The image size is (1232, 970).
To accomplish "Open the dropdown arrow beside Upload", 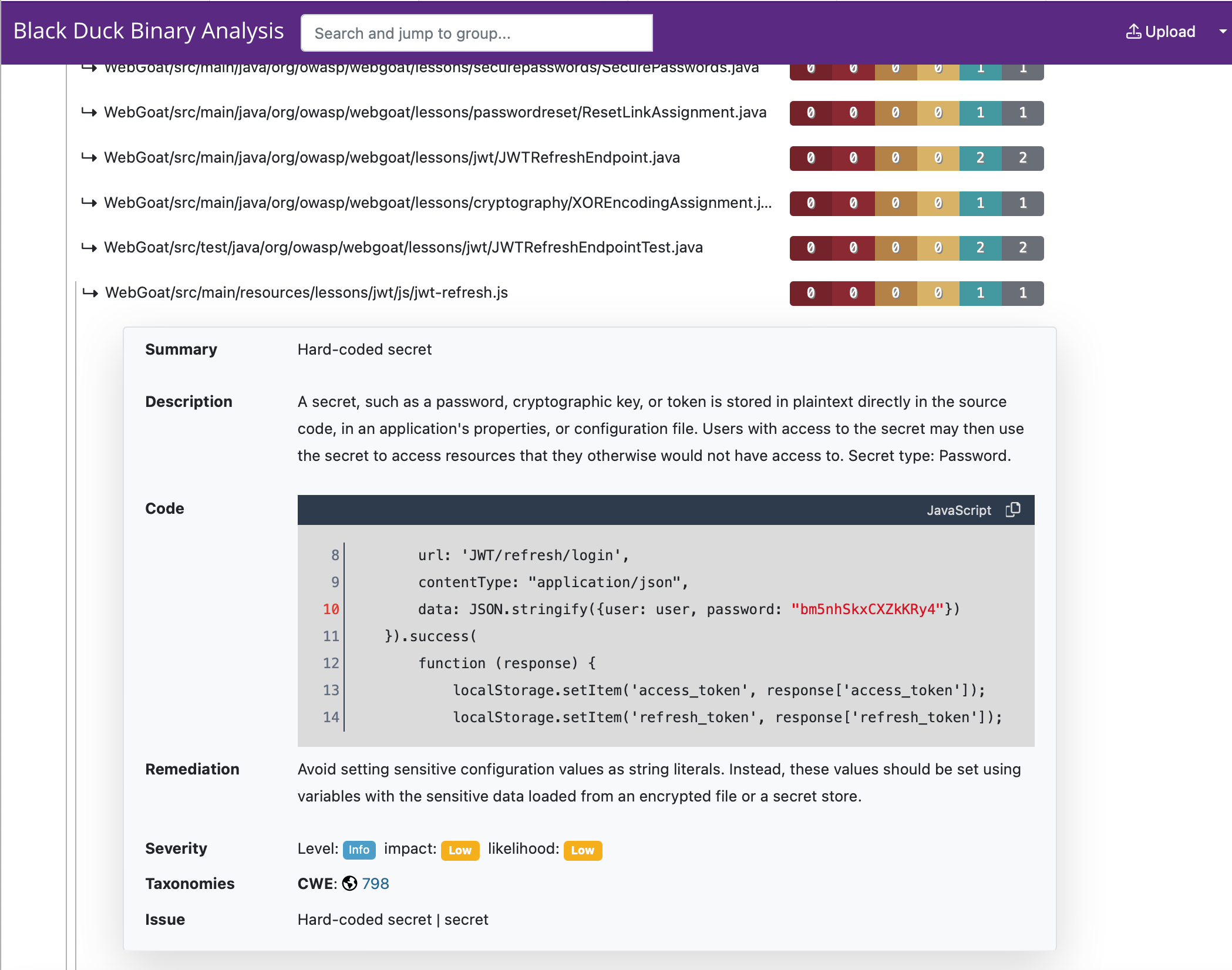I will coord(1220,32).
